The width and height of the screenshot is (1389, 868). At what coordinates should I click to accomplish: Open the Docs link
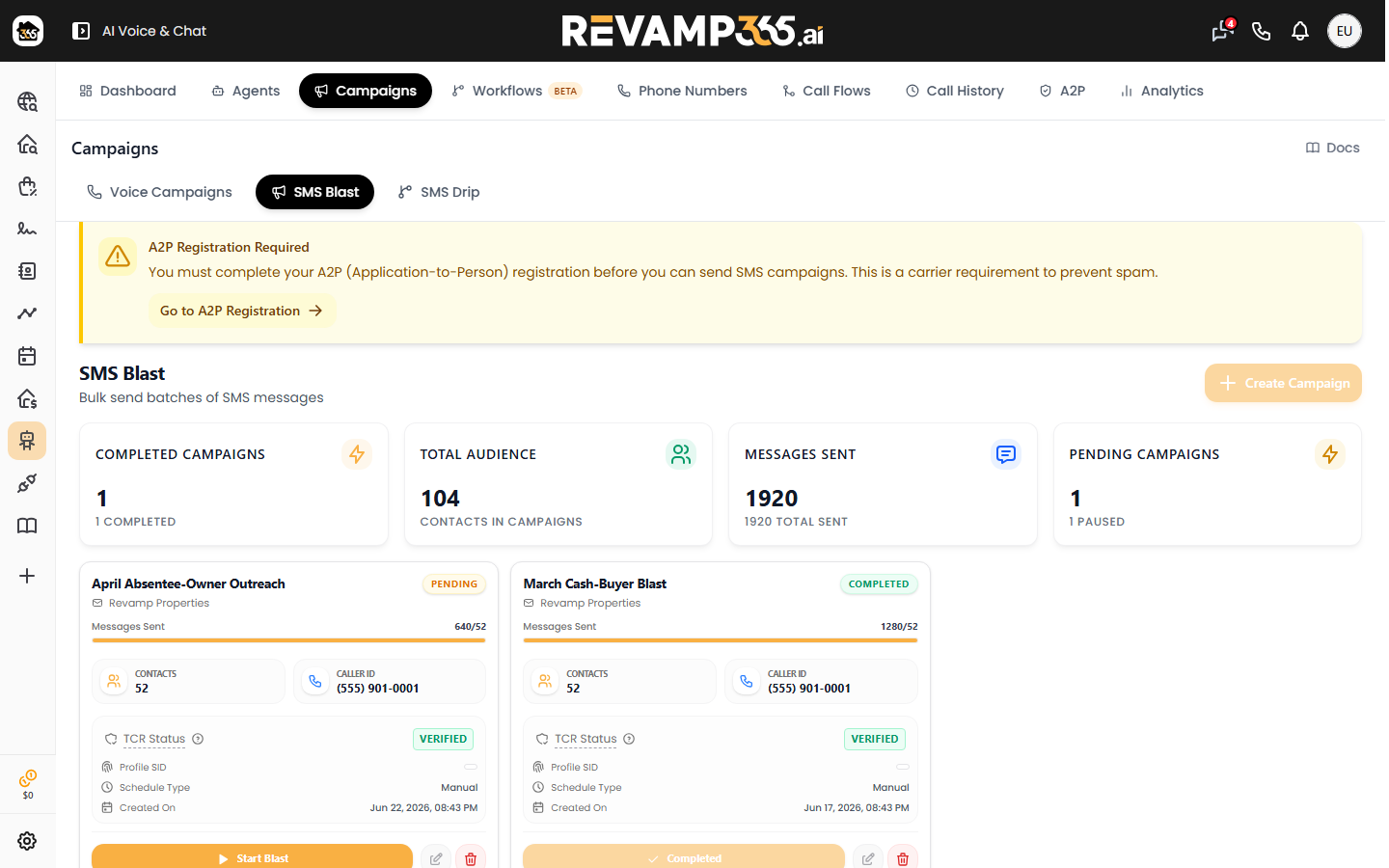1333,148
